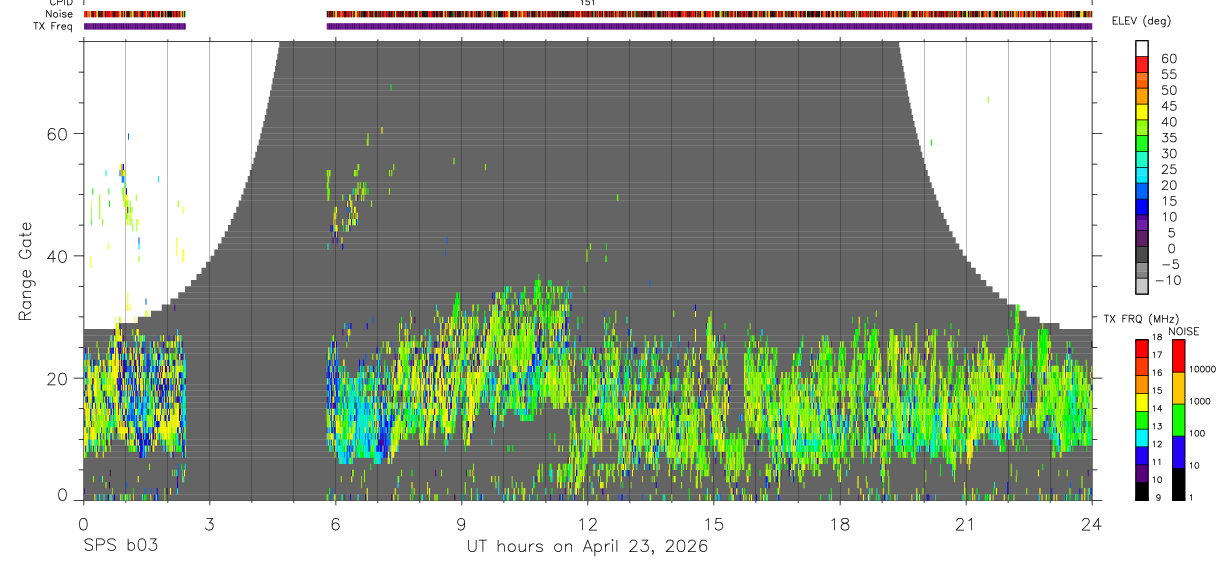Click the 24 tick on UT hours axis
The height and width of the screenshot is (567, 1228).
(x=1092, y=523)
